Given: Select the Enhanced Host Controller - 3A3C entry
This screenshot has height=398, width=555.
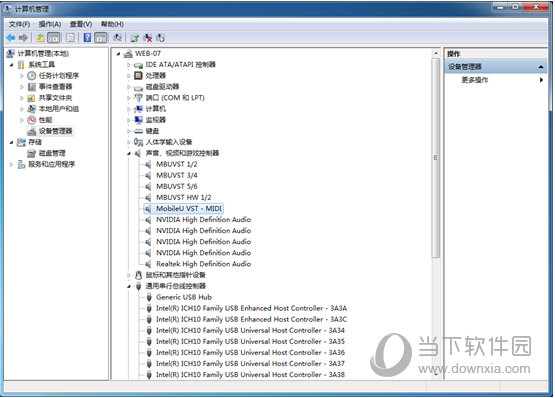Looking at the screenshot, I should point(251,319).
